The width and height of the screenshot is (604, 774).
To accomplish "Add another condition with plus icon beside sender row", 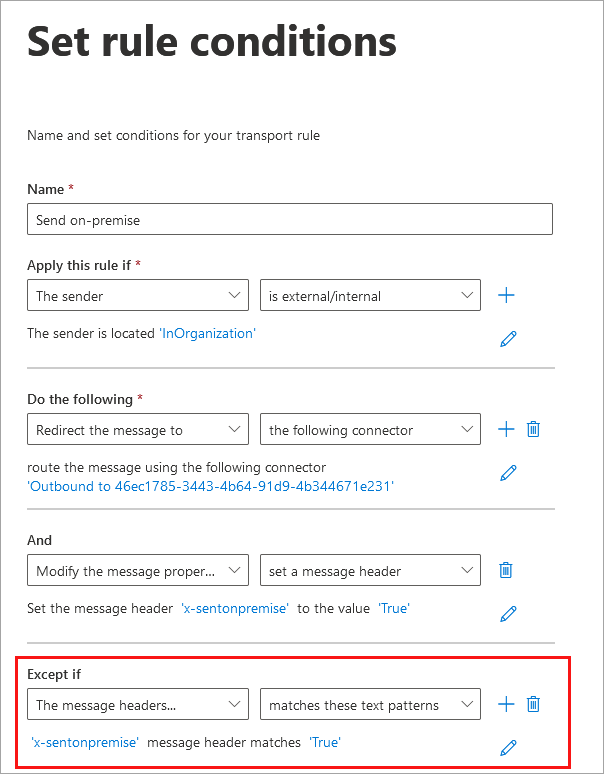I will tap(506, 295).
